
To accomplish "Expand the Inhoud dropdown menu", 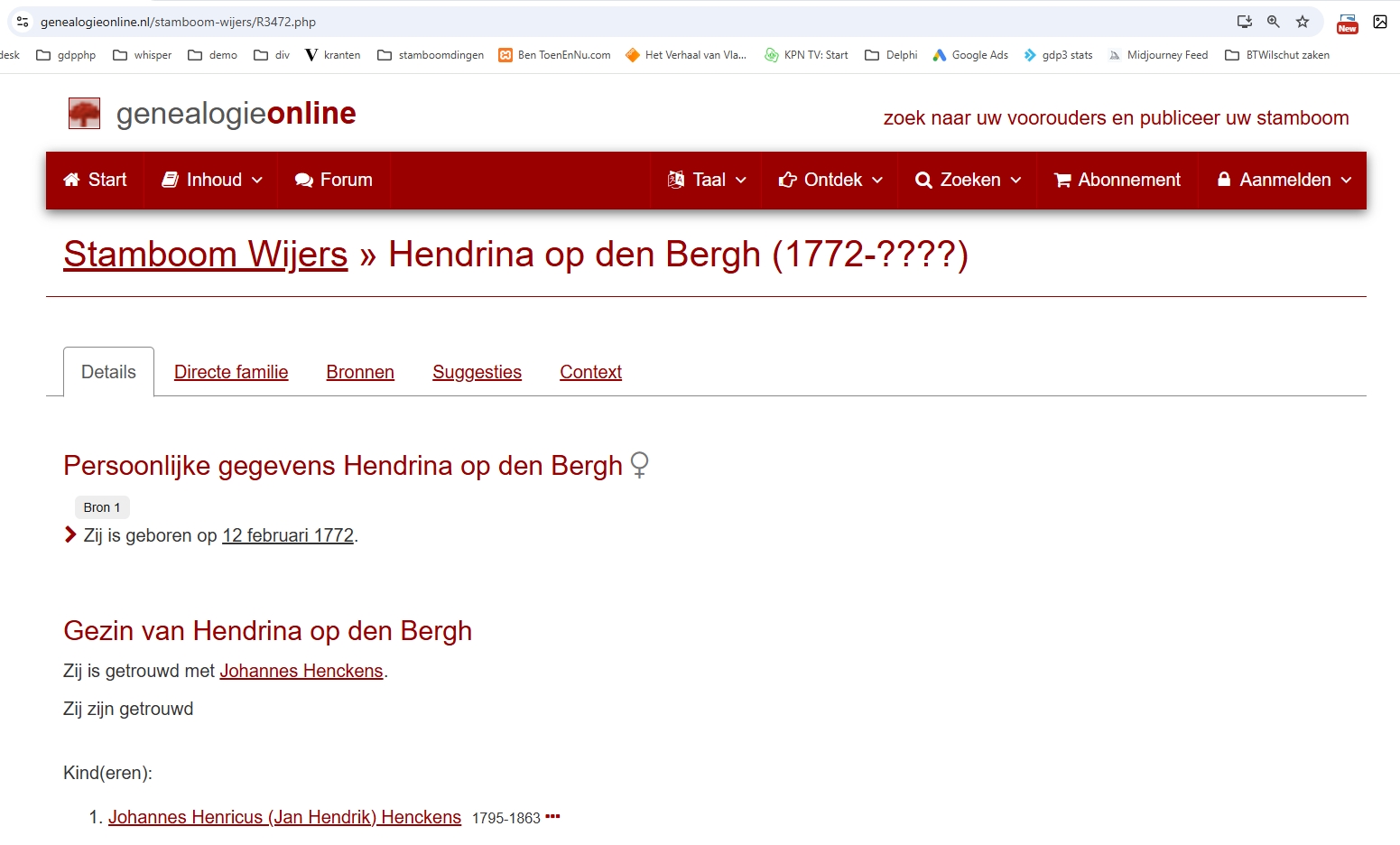I will click(211, 180).
